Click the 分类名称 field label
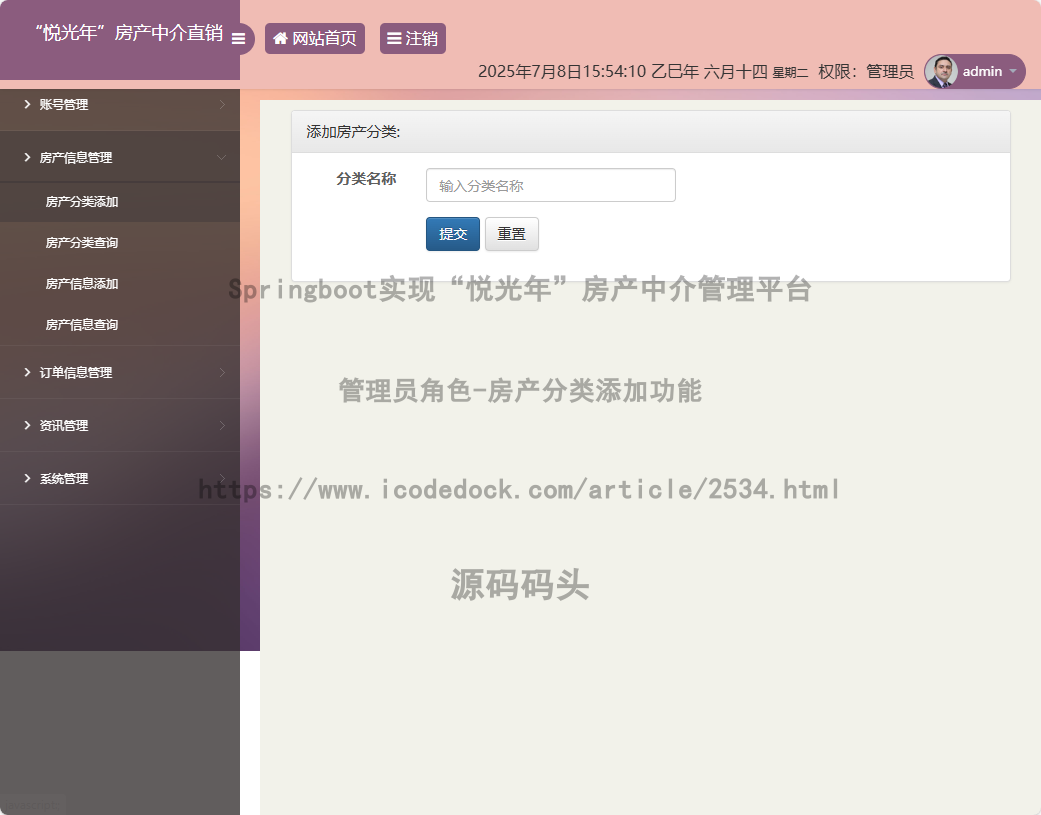Viewport: 1041px width, 815px height. (366, 179)
